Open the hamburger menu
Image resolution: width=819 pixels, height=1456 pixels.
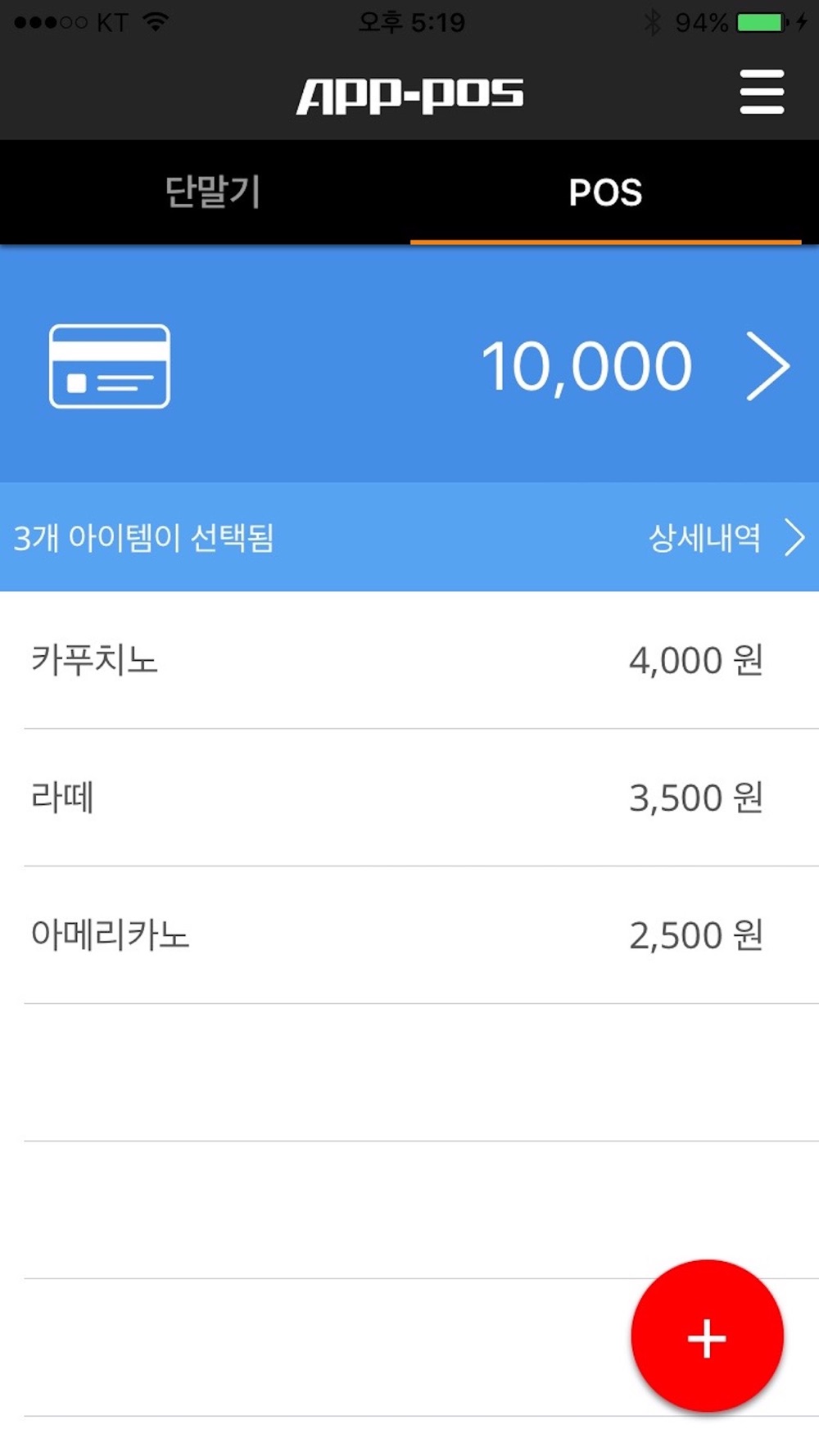point(762,92)
